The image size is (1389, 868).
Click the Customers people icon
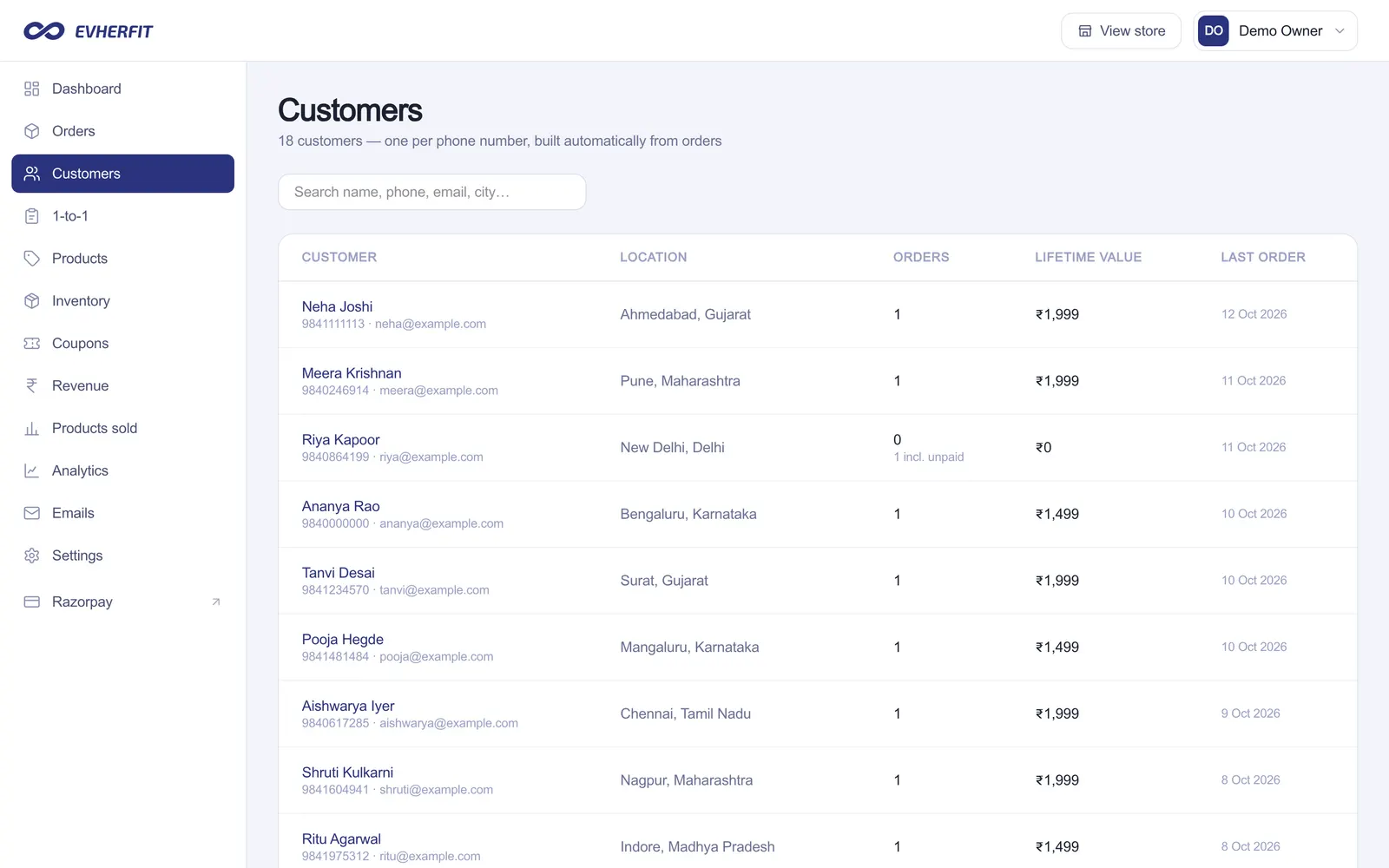[32, 174]
